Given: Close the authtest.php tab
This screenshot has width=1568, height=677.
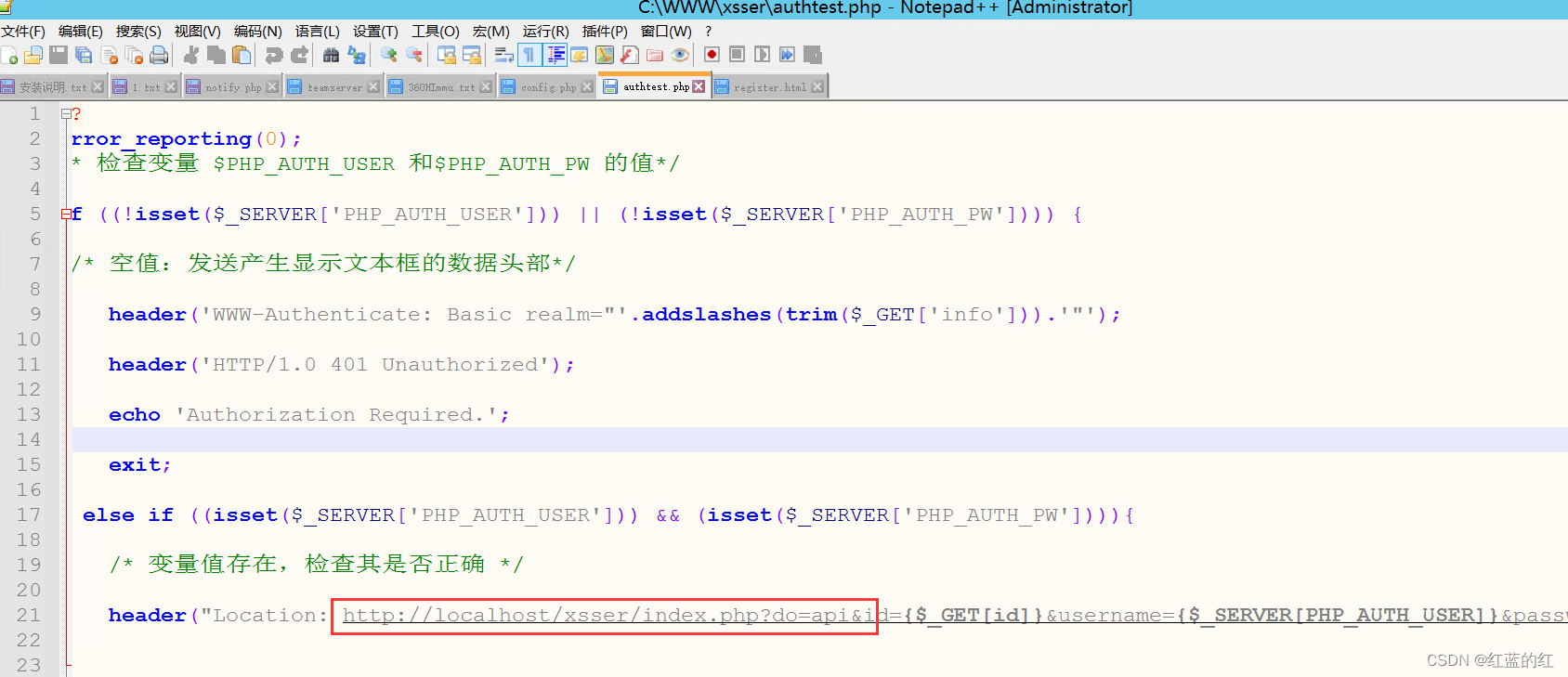Looking at the screenshot, I should (x=699, y=86).
